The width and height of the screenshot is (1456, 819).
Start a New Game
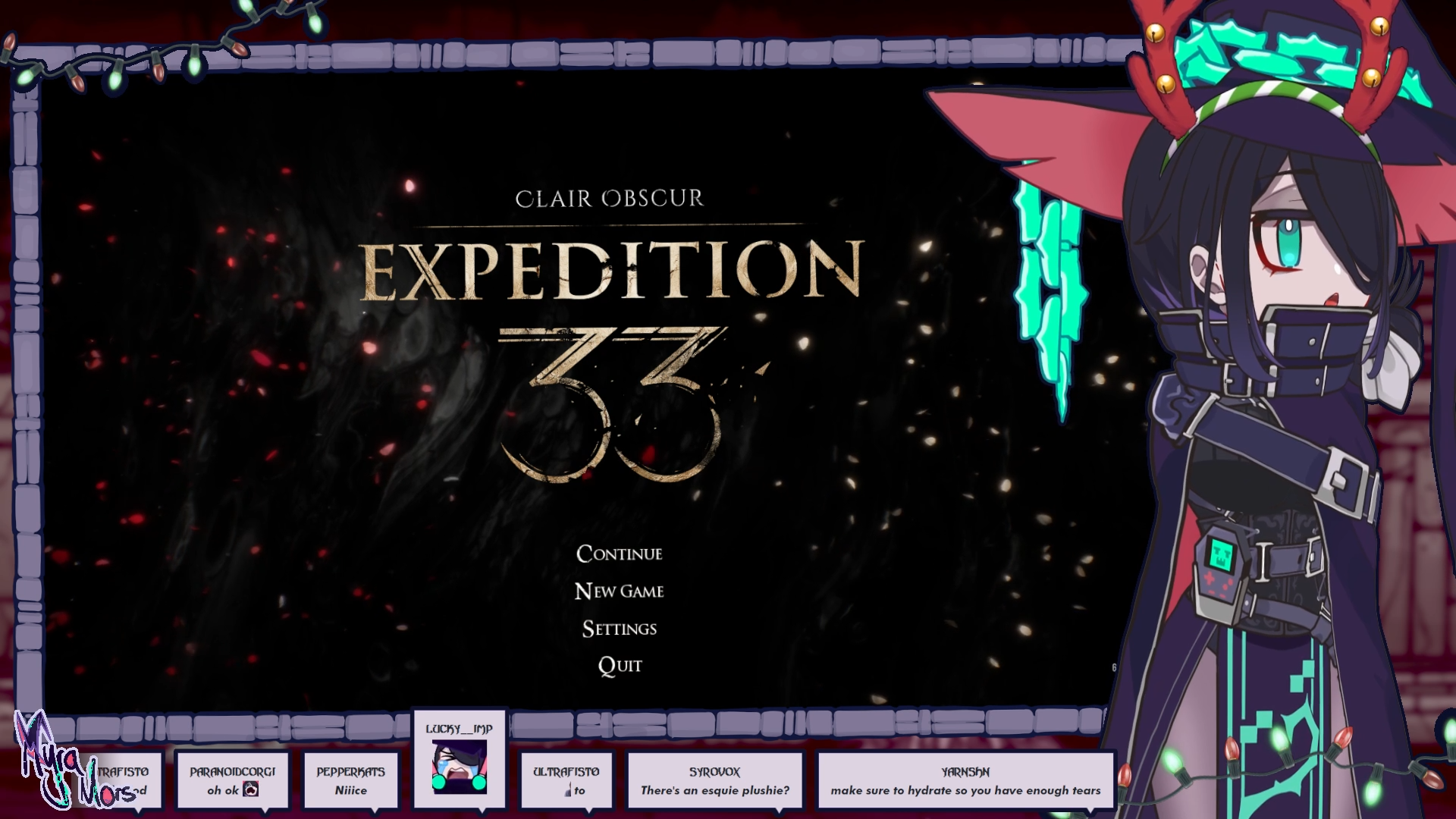click(x=619, y=591)
